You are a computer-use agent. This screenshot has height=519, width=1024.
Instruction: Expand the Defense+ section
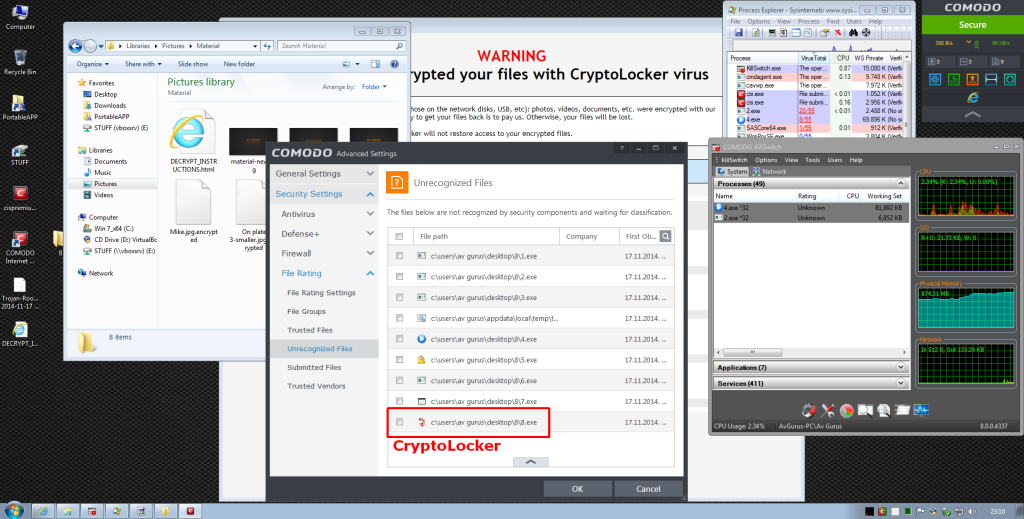[324, 234]
